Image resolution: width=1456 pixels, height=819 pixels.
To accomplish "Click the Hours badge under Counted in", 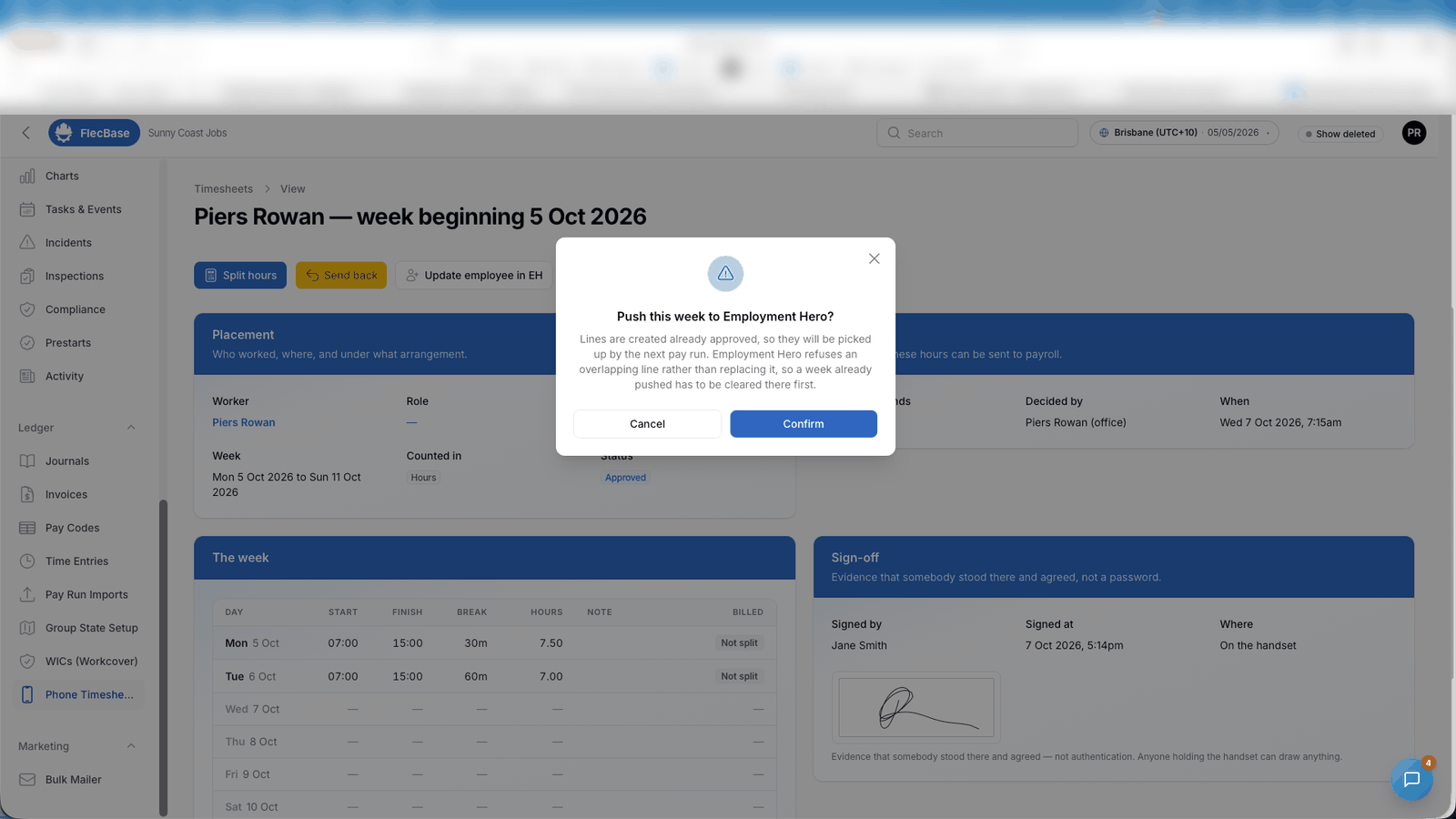I will click(423, 478).
